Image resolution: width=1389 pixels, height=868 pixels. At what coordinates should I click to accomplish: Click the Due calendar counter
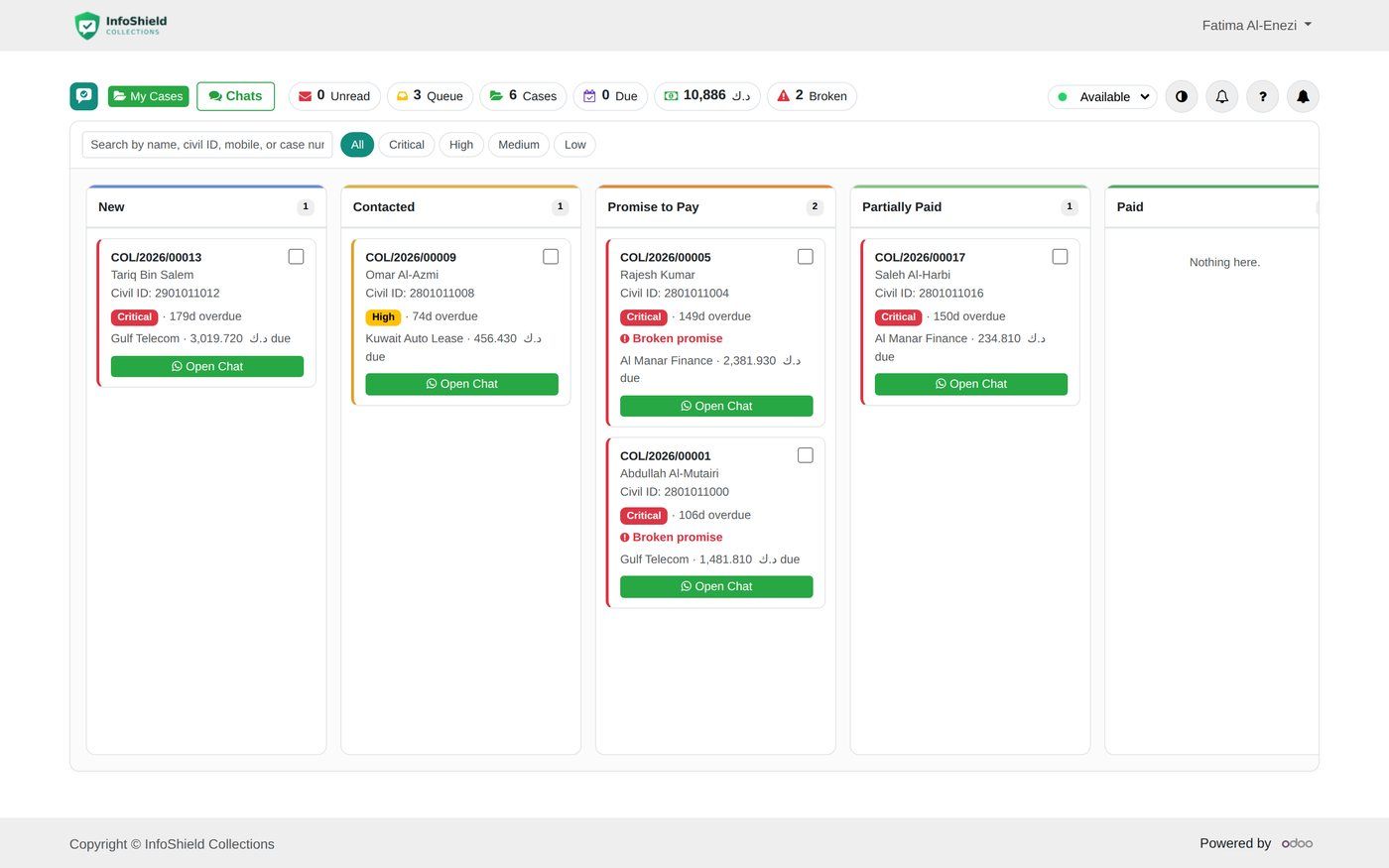point(610,96)
